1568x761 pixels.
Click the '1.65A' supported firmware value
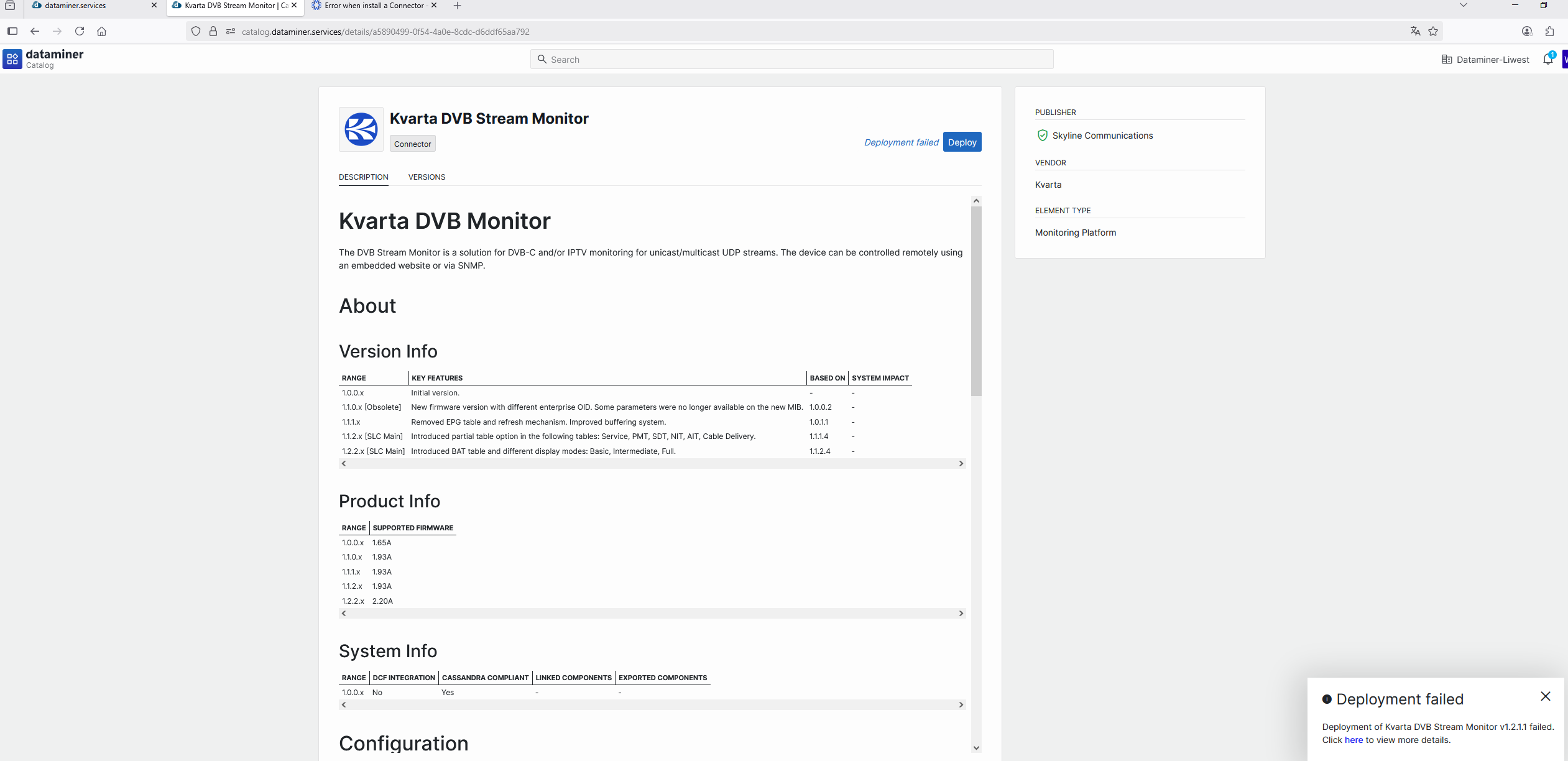[x=382, y=543]
